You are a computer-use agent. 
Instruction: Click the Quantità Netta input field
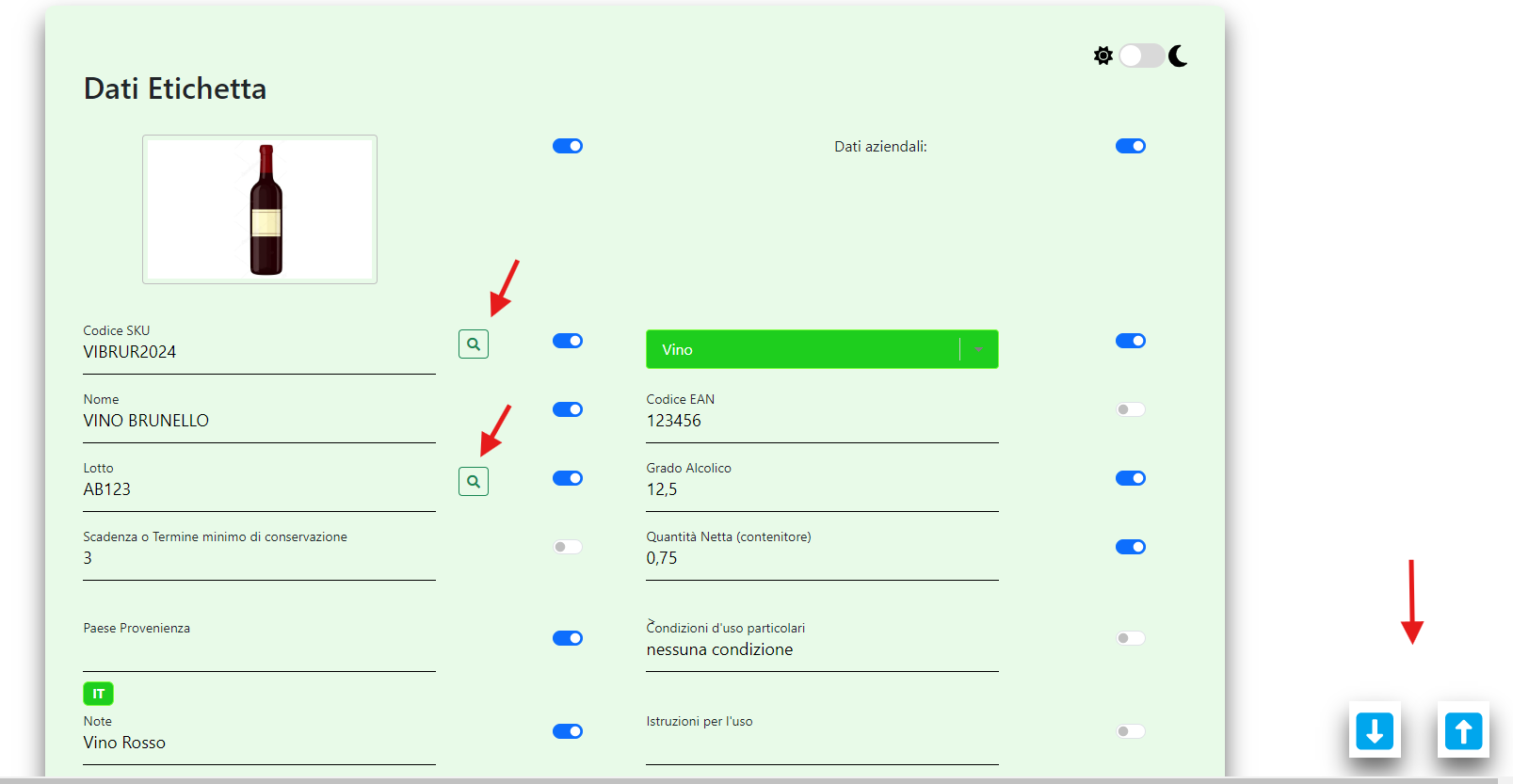821,558
